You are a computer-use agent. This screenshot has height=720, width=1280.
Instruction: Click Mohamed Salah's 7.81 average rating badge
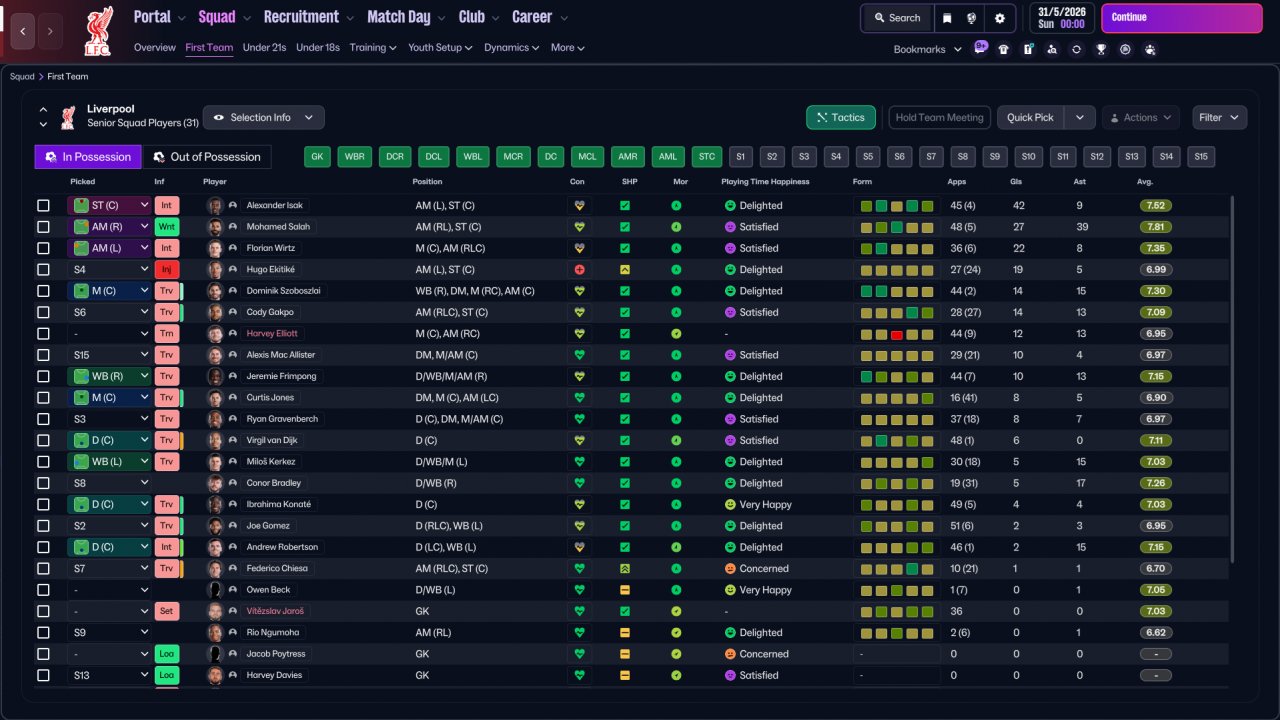click(1155, 227)
